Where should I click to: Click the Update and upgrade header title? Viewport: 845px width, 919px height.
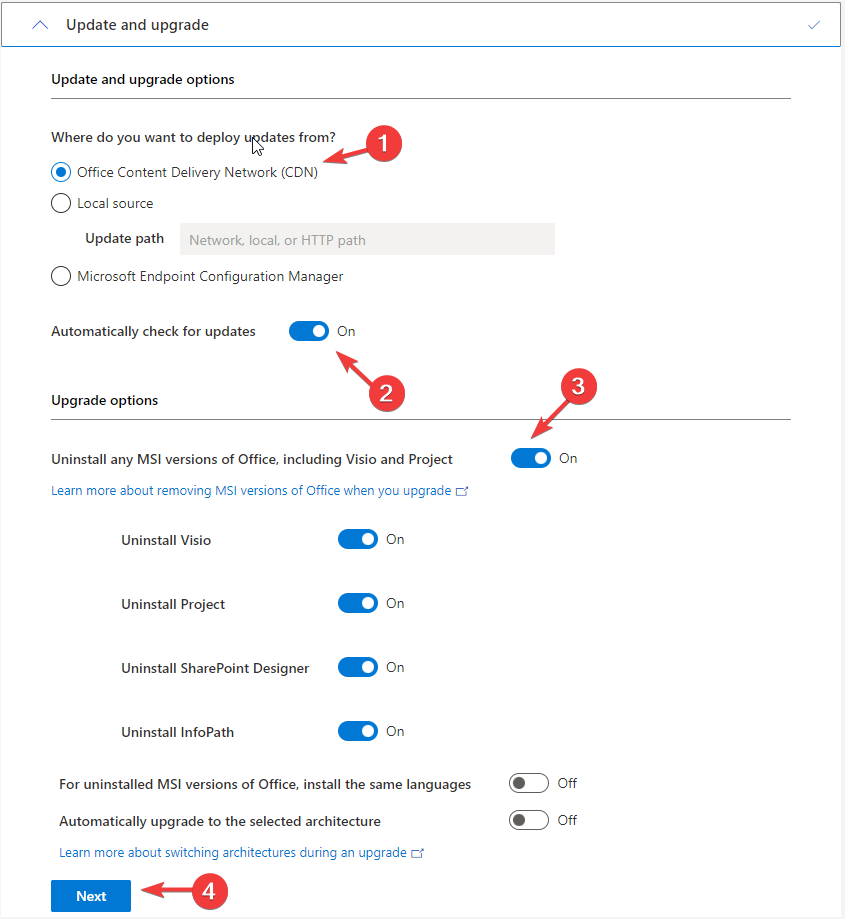tap(137, 25)
